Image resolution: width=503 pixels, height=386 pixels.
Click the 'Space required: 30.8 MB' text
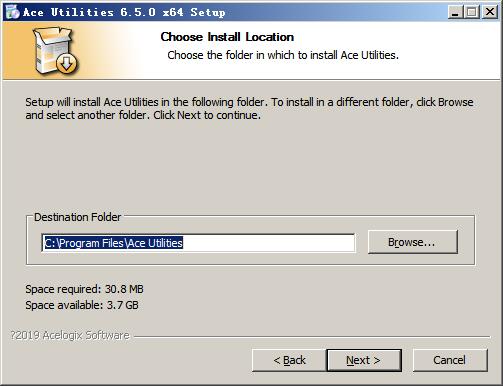(84, 289)
